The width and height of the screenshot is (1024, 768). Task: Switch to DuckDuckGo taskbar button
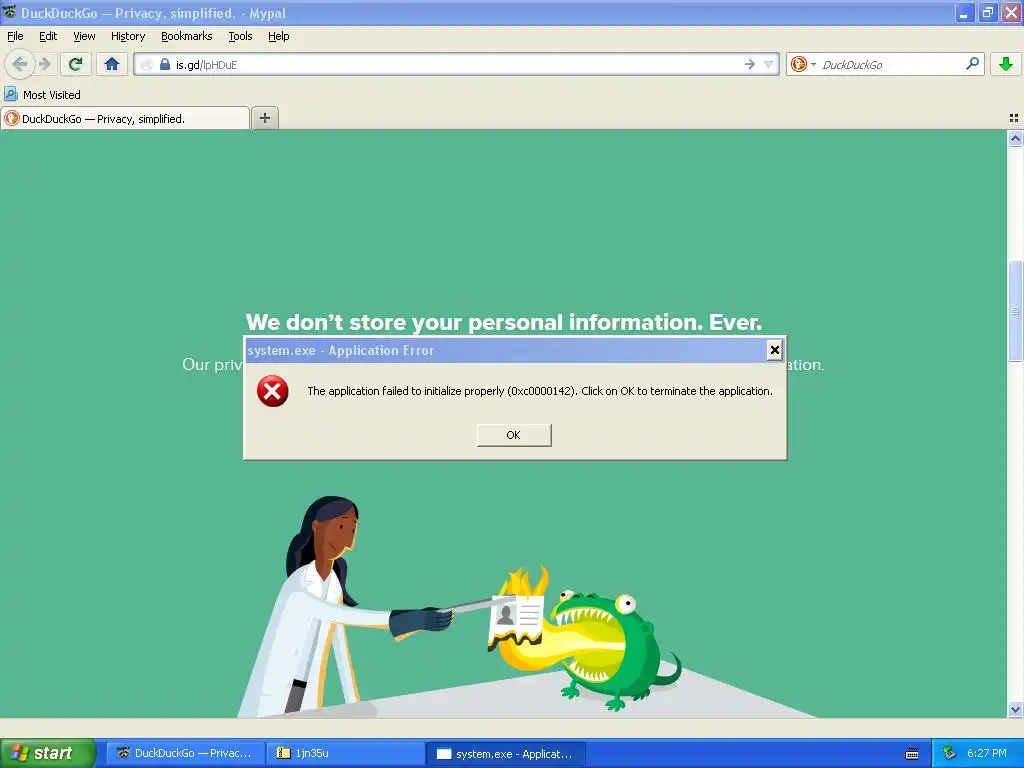[185, 753]
